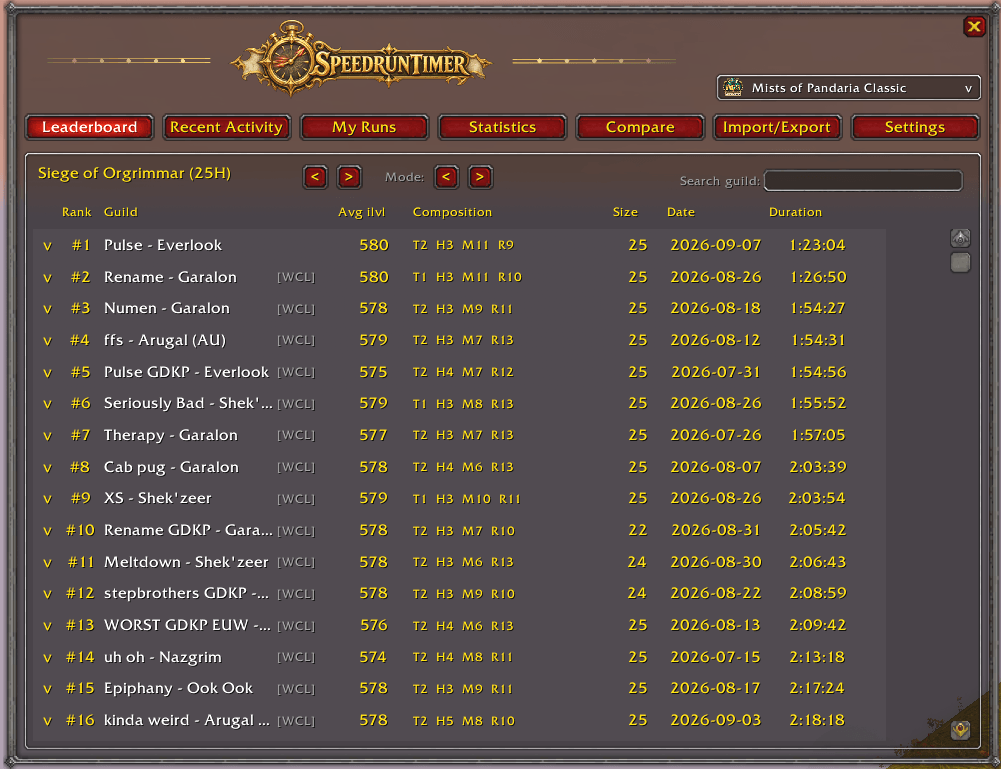The height and width of the screenshot is (769, 1001).
Task: Switch to the Recent Activity tab
Action: click(227, 127)
